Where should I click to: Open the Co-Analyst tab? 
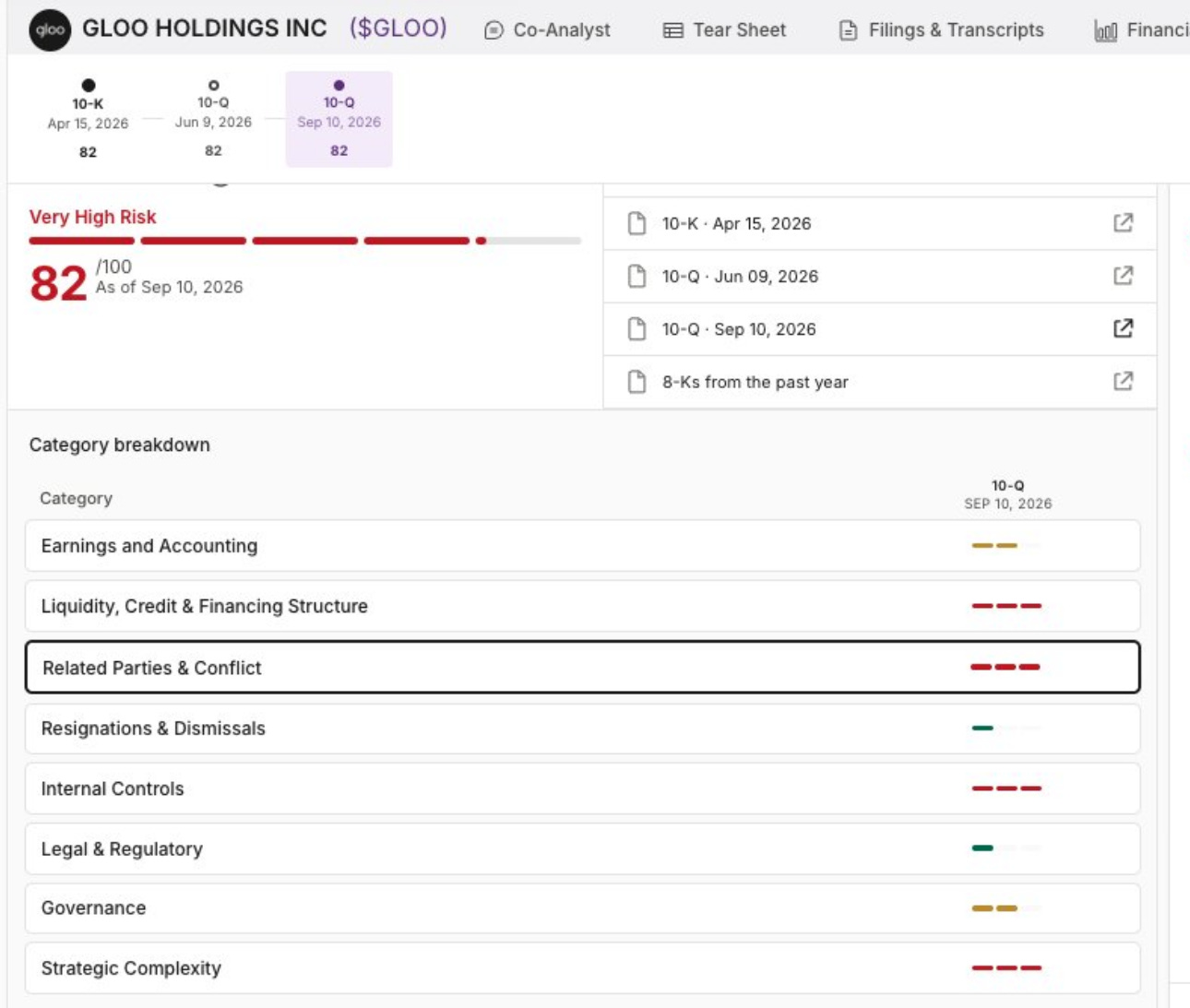point(547,30)
